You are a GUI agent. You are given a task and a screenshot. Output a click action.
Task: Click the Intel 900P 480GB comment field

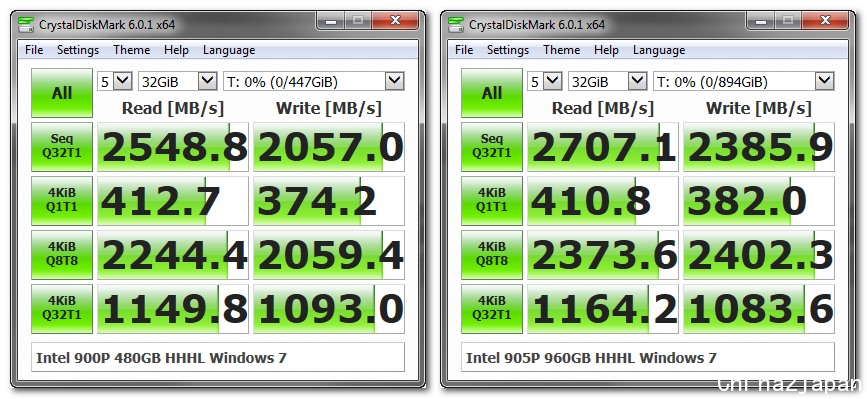218,358
